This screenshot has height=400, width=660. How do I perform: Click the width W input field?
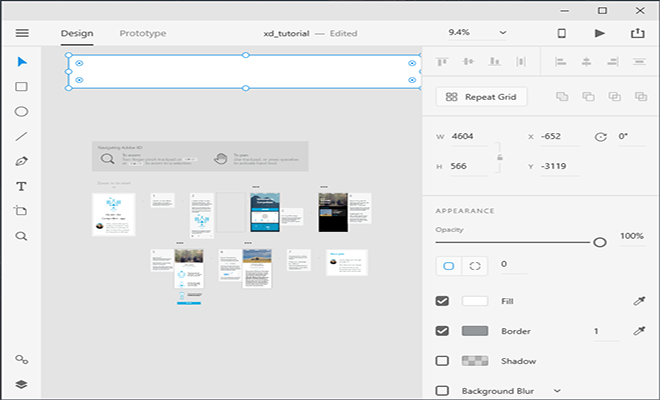click(470, 136)
